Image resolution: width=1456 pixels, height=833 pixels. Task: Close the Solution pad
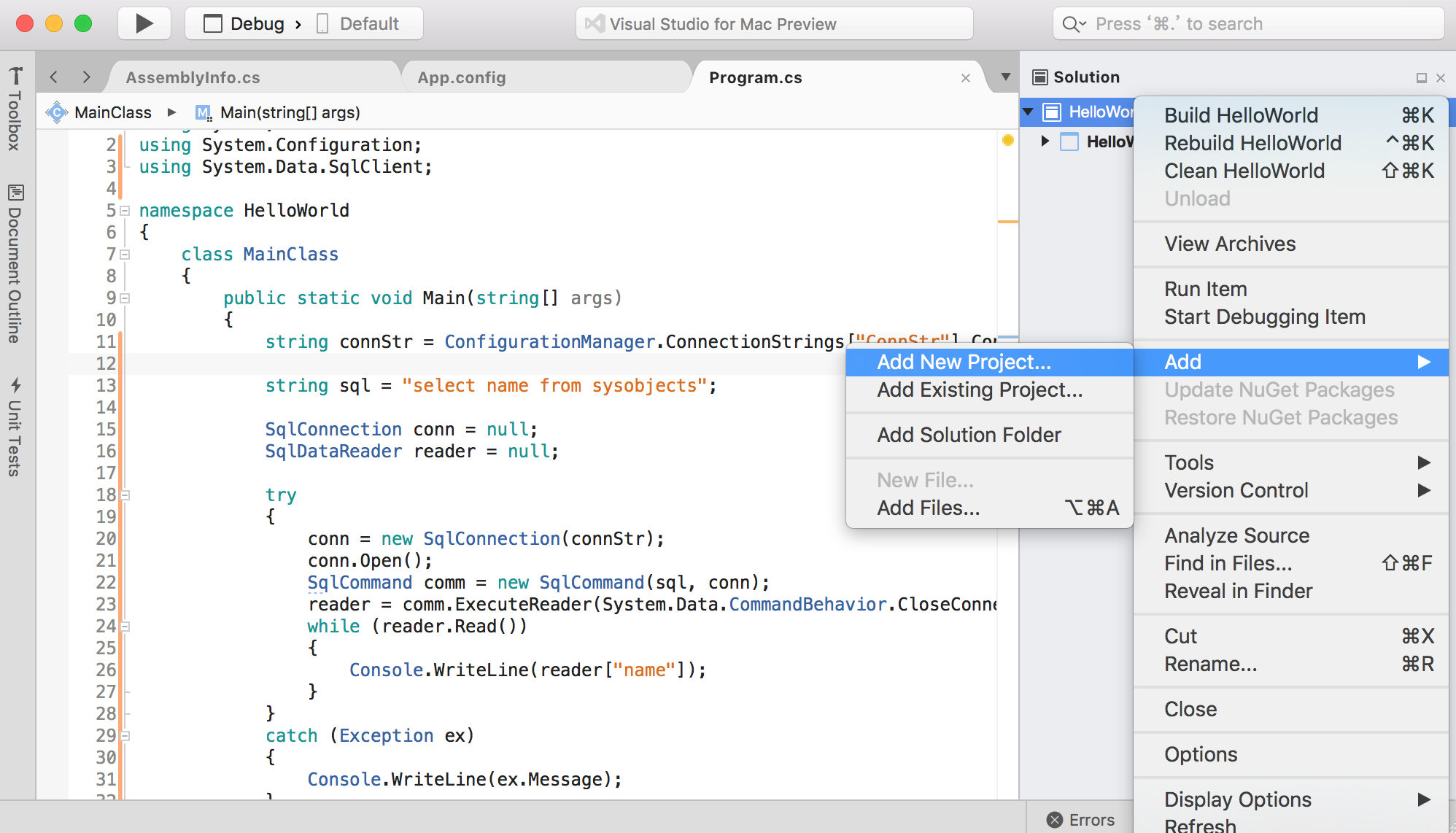pos(1440,78)
